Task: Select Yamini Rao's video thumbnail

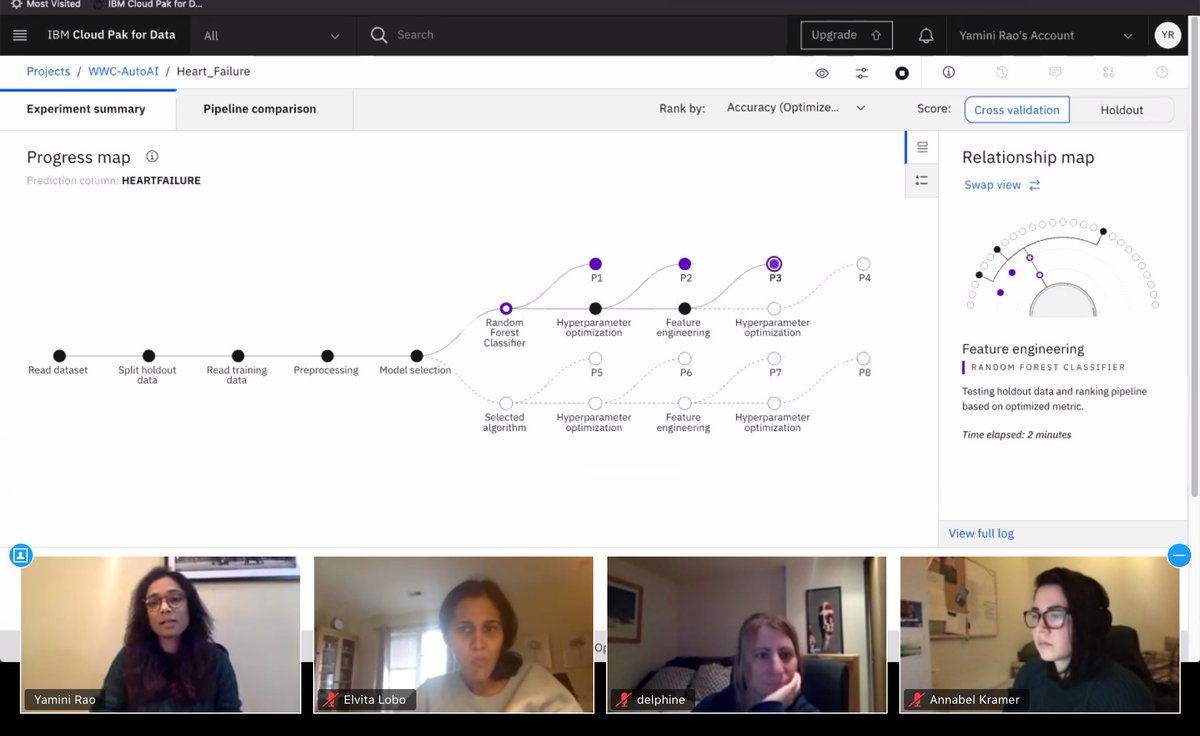Action: point(160,635)
